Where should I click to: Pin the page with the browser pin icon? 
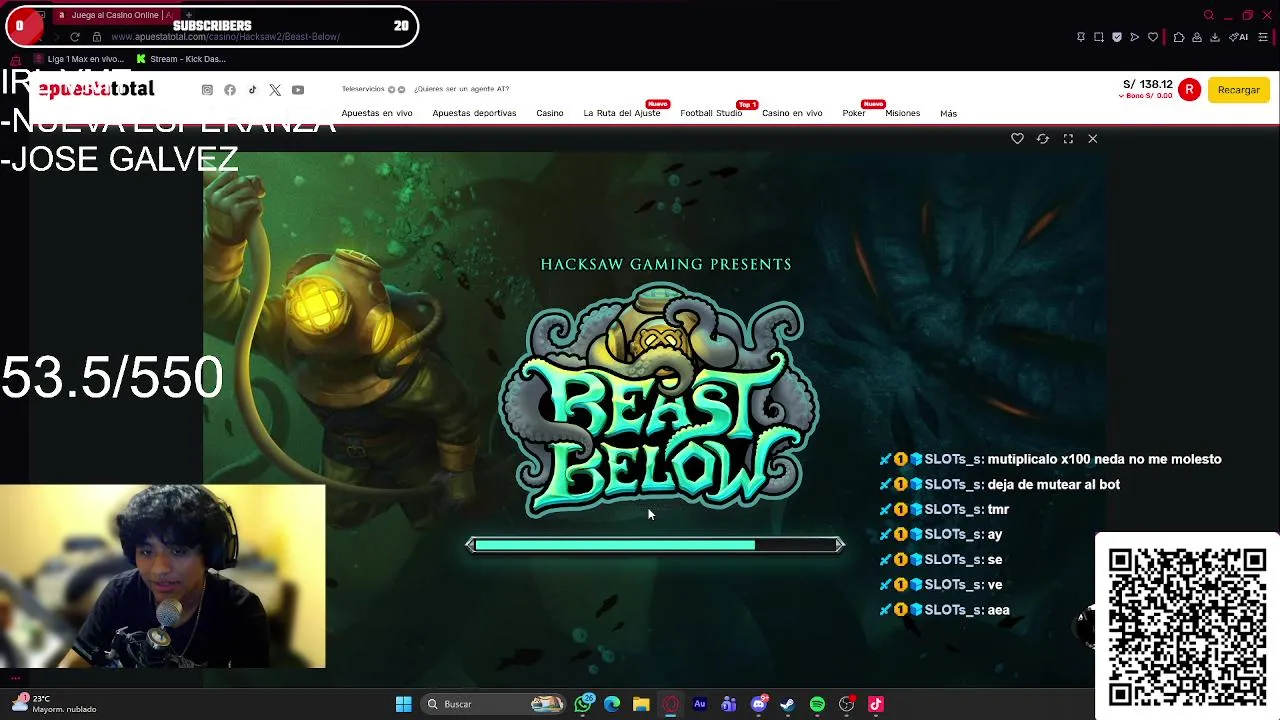pyautogui.click(x=1081, y=37)
